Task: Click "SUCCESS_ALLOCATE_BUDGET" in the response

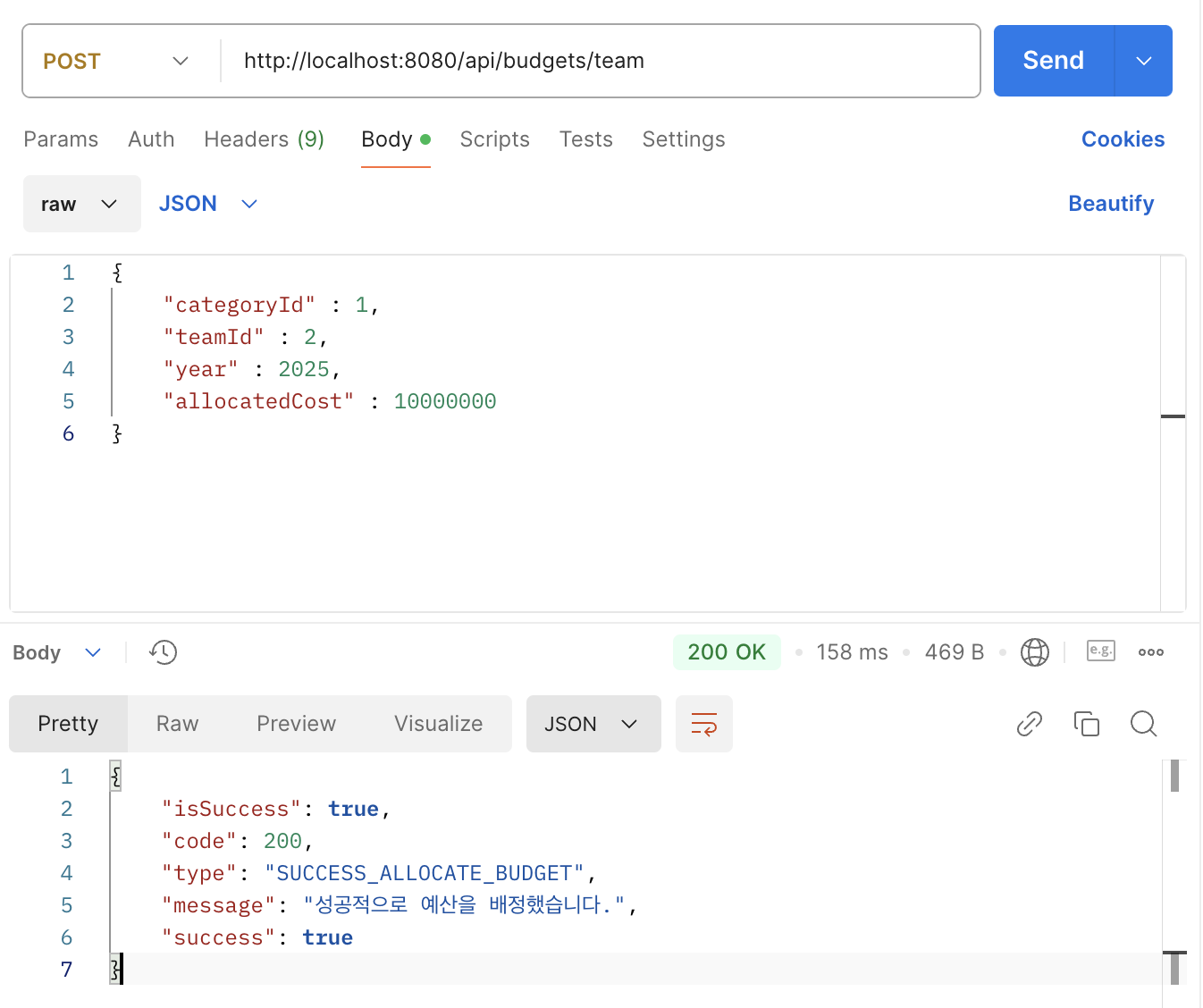Action: (425, 873)
